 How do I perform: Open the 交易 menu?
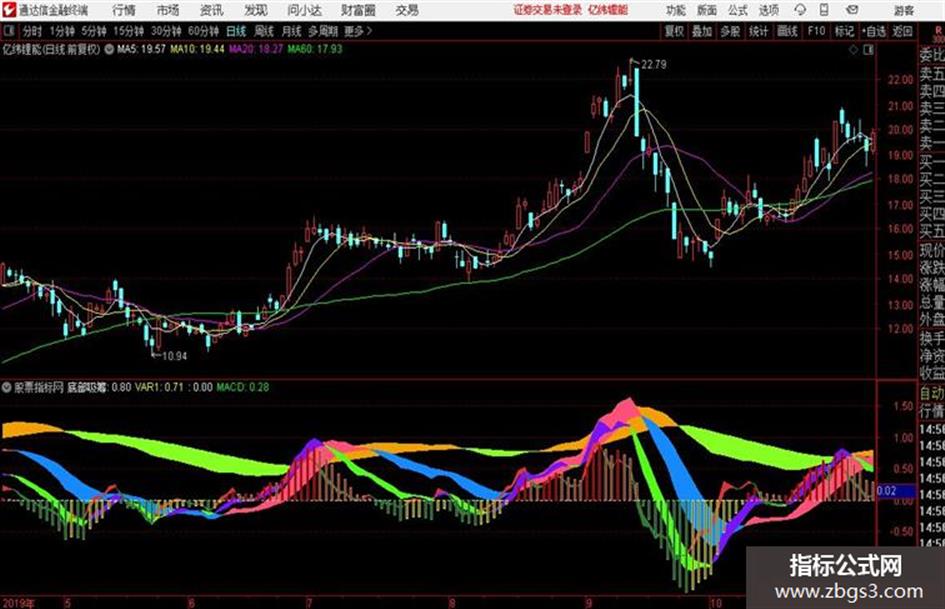(407, 10)
